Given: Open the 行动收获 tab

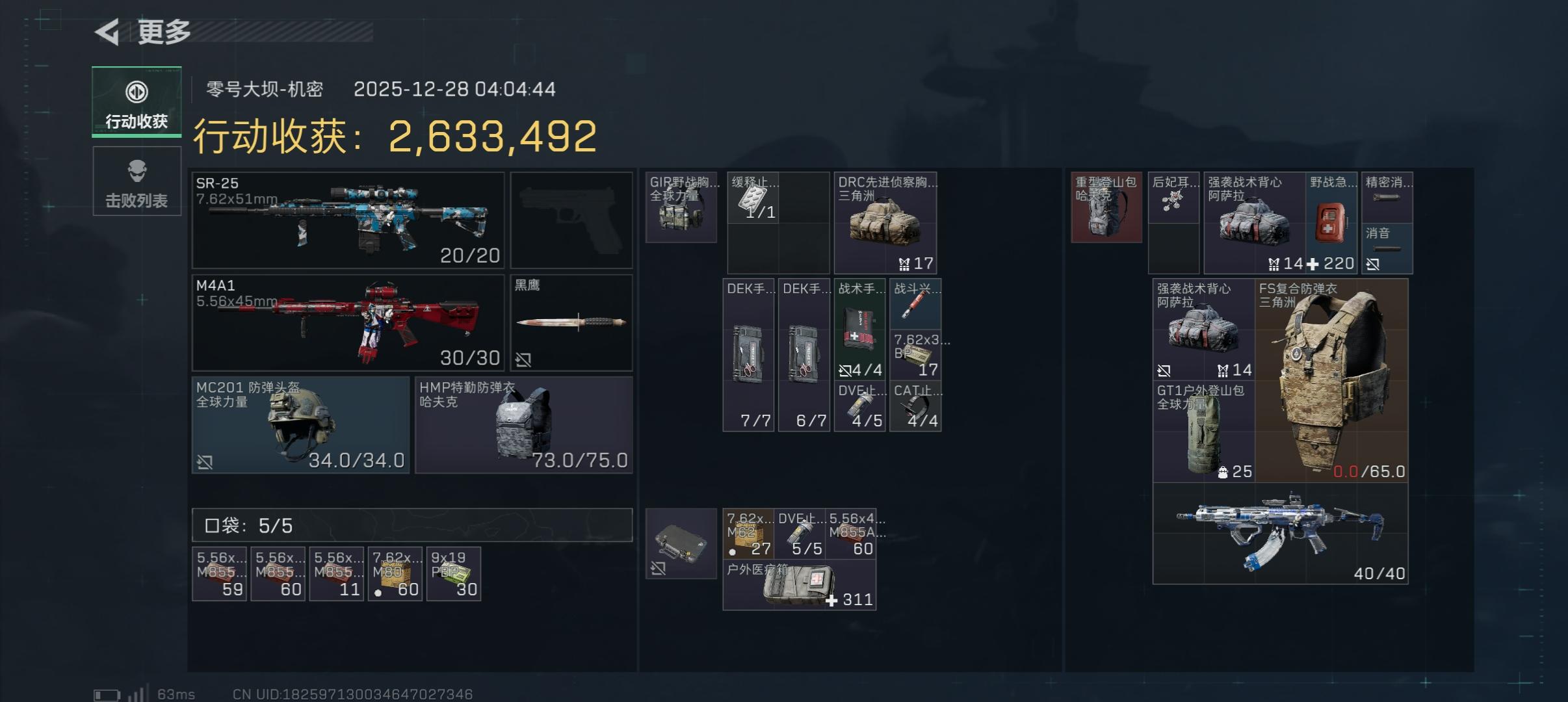Looking at the screenshot, I should pos(137,102).
